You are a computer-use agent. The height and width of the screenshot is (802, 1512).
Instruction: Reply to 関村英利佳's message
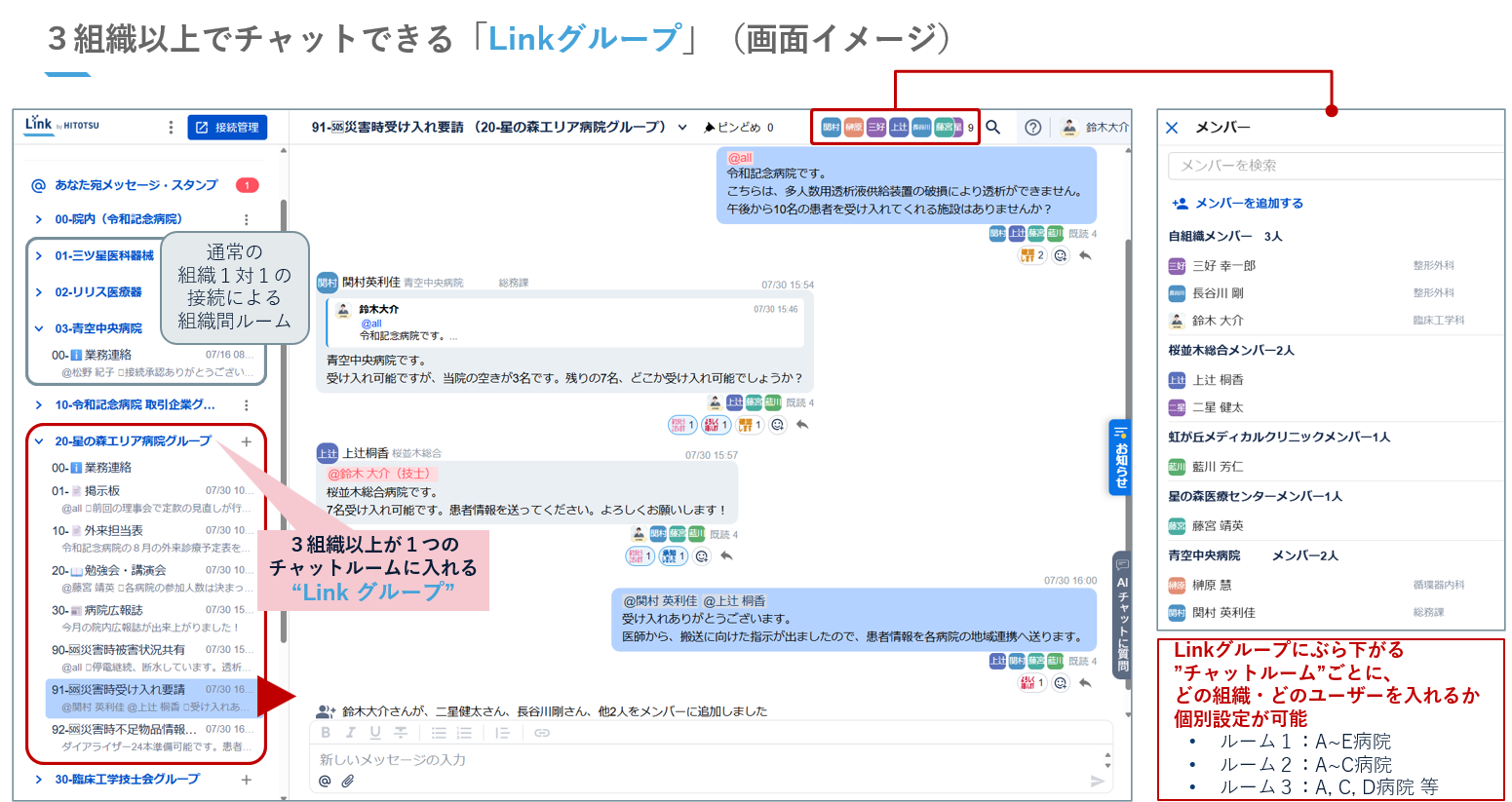(x=801, y=425)
